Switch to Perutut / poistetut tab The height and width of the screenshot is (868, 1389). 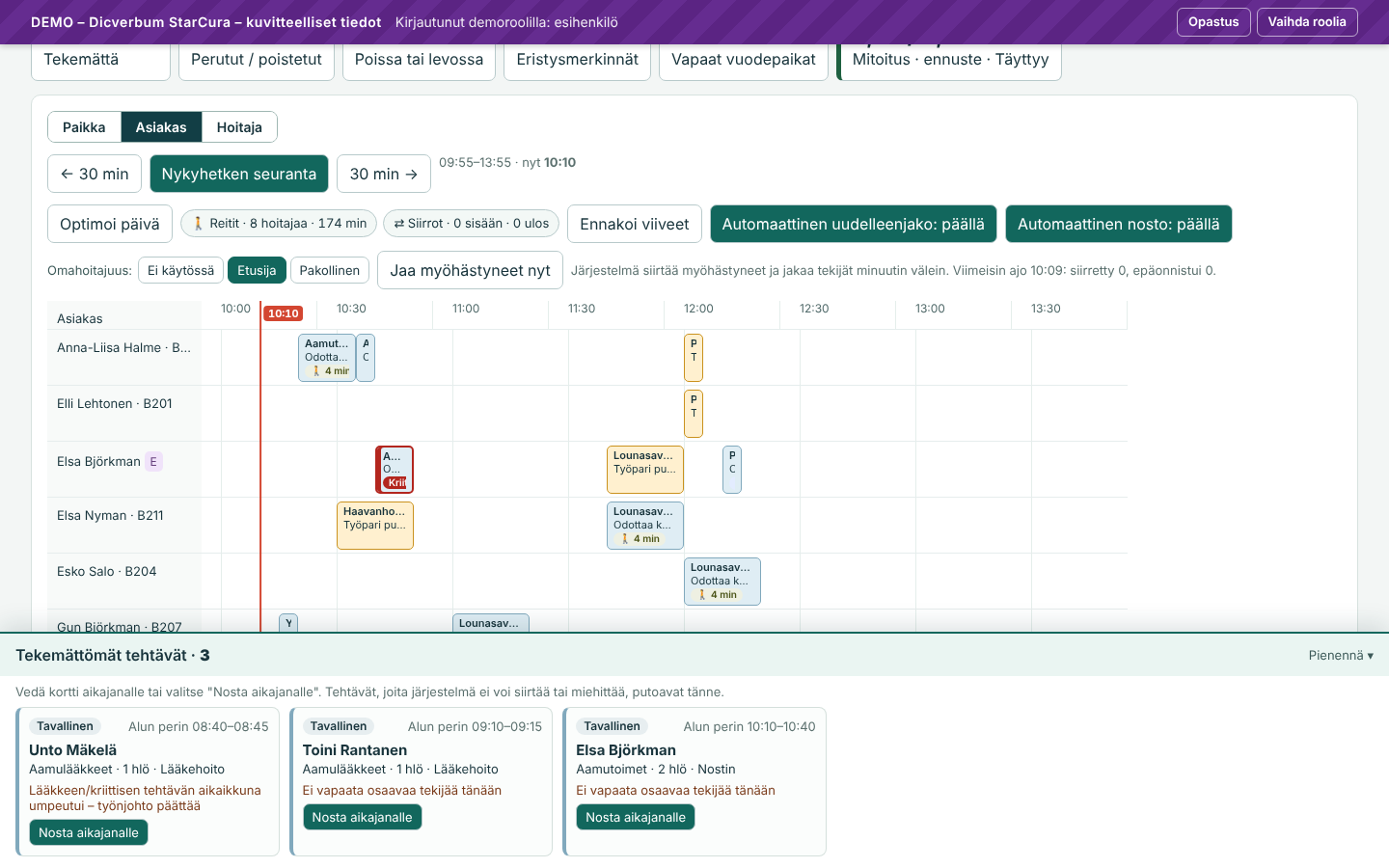click(x=257, y=60)
